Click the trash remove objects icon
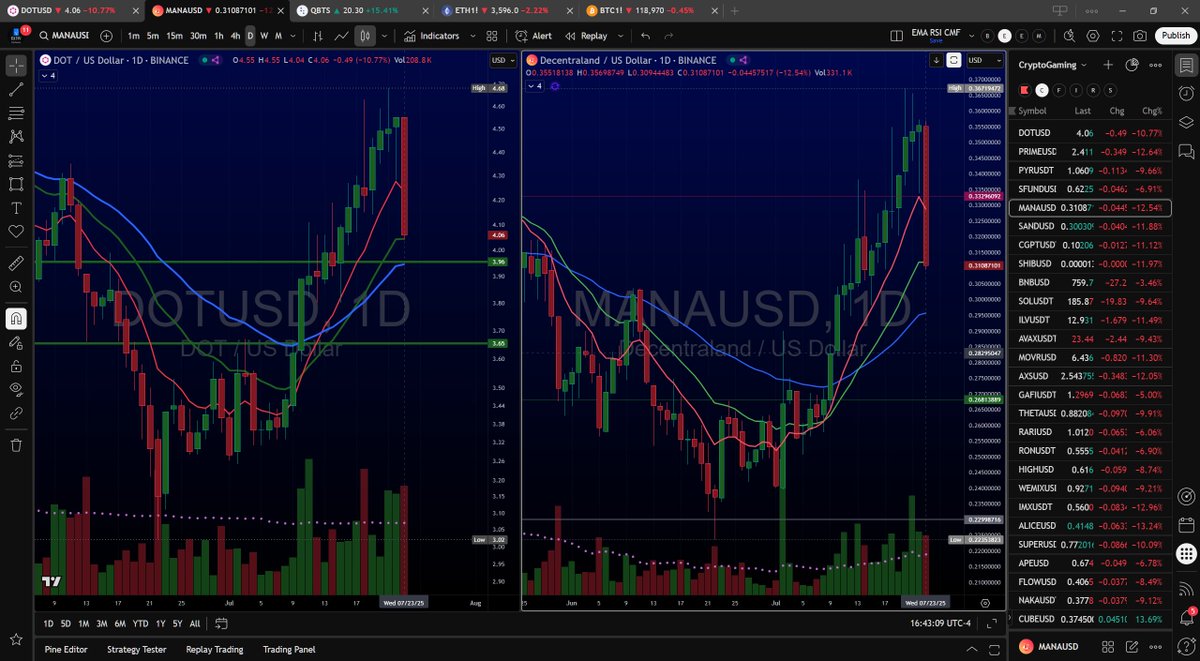The height and width of the screenshot is (661, 1200). 16,445
